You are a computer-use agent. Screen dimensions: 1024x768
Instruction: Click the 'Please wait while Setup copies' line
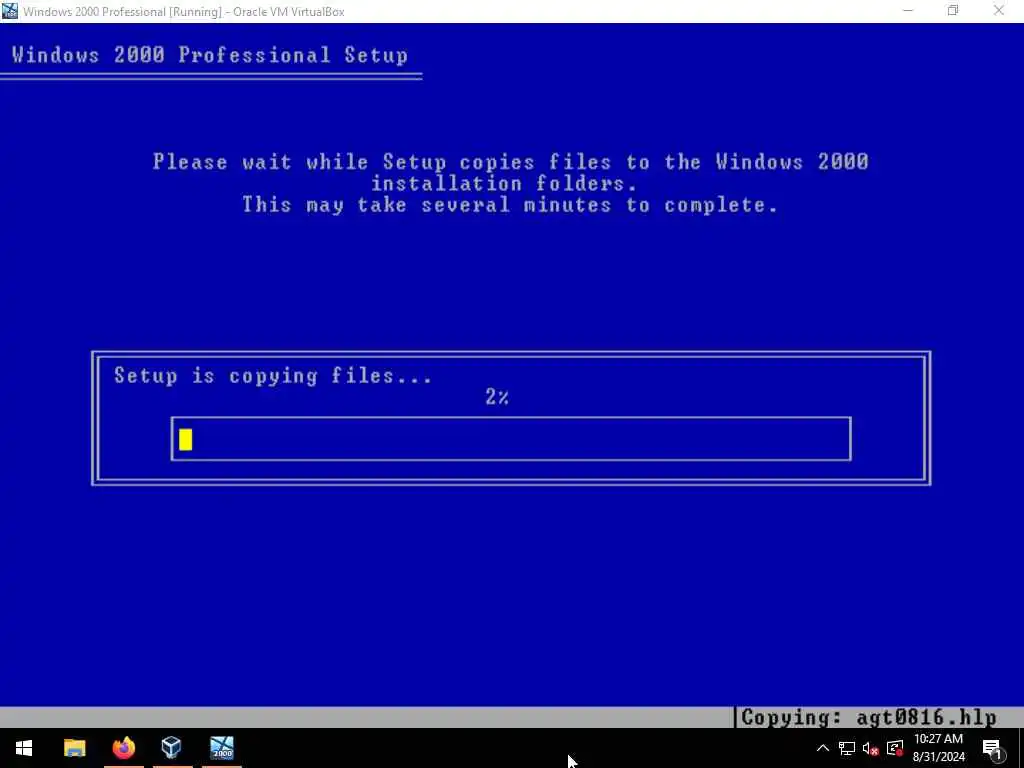tap(511, 161)
